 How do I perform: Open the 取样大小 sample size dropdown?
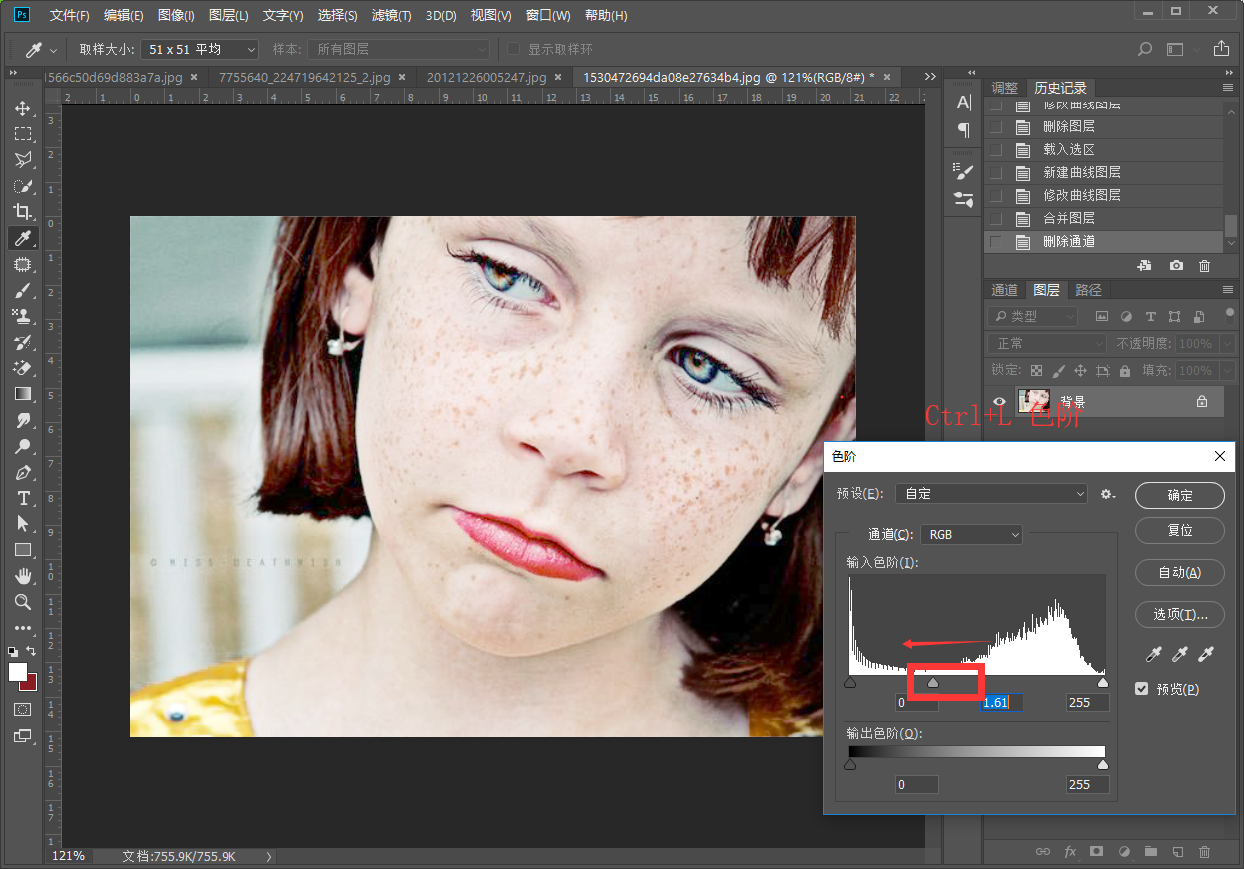(x=198, y=49)
